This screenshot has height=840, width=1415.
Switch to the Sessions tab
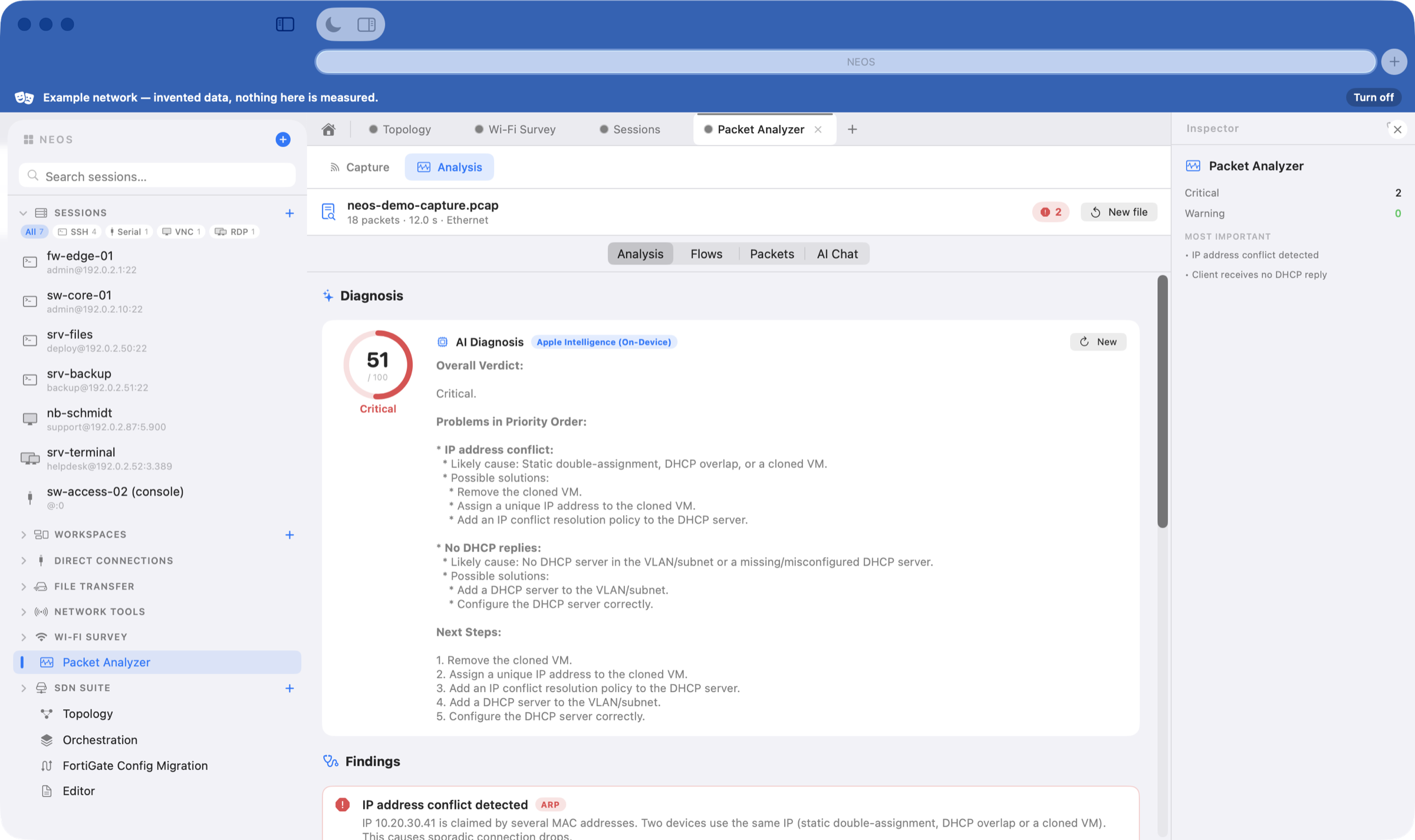tap(630, 129)
